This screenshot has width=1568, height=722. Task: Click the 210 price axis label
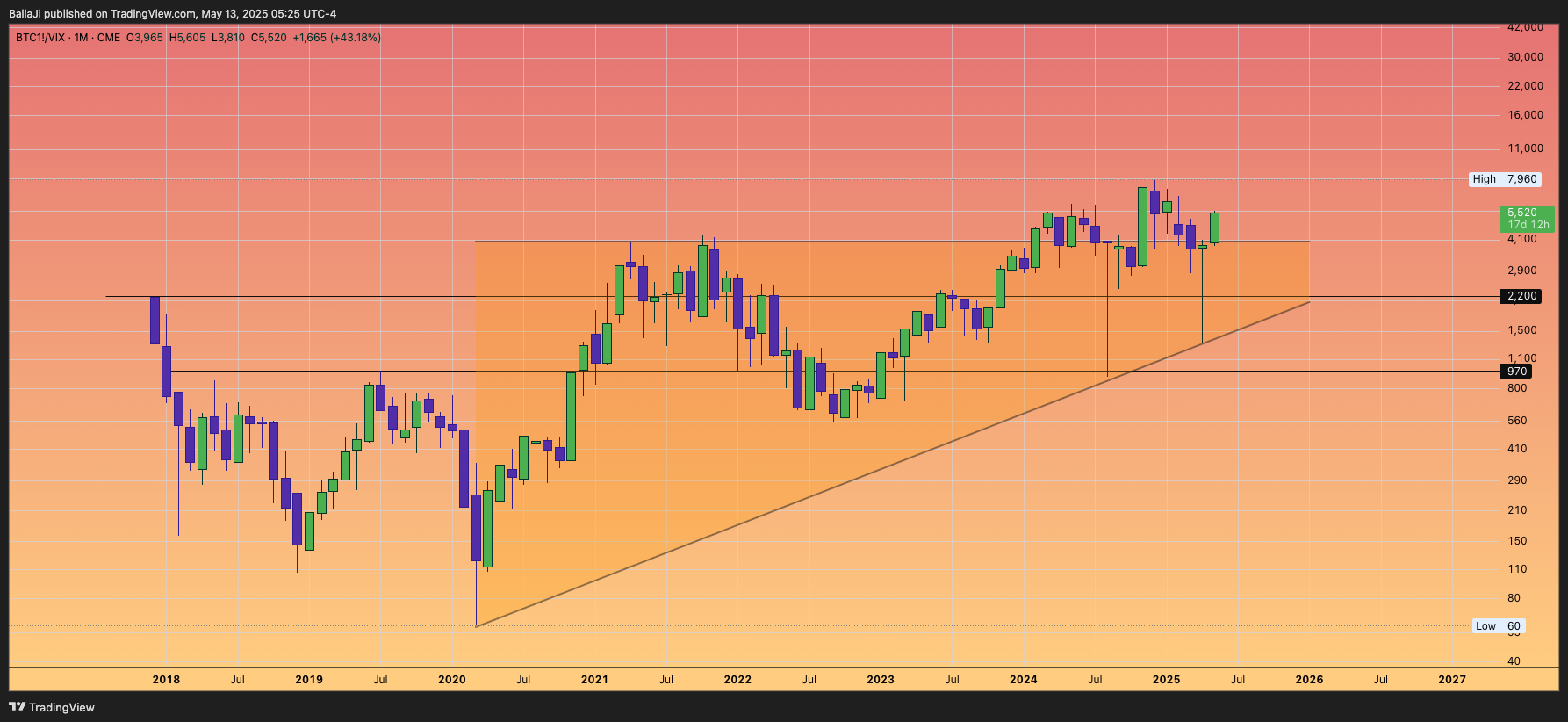coord(1517,510)
